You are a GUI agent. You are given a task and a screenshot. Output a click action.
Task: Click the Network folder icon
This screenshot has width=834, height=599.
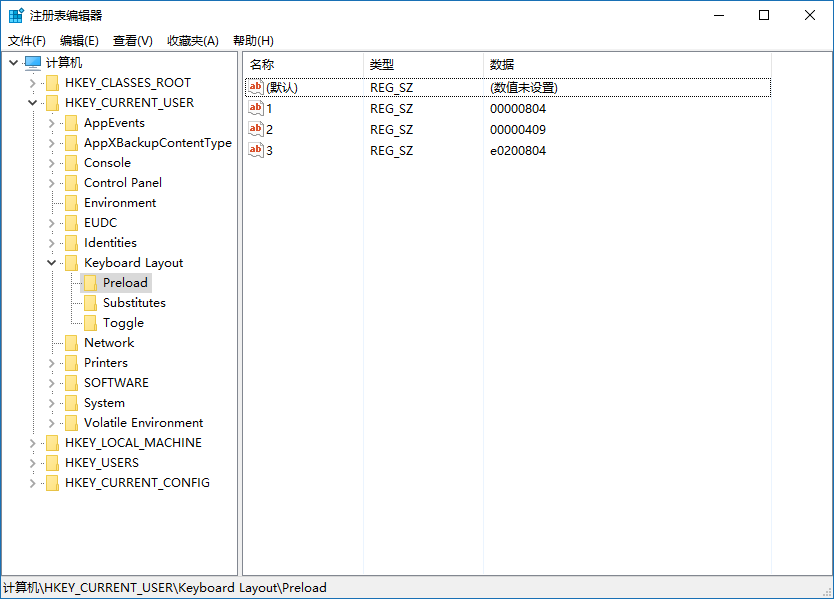coord(71,343)
